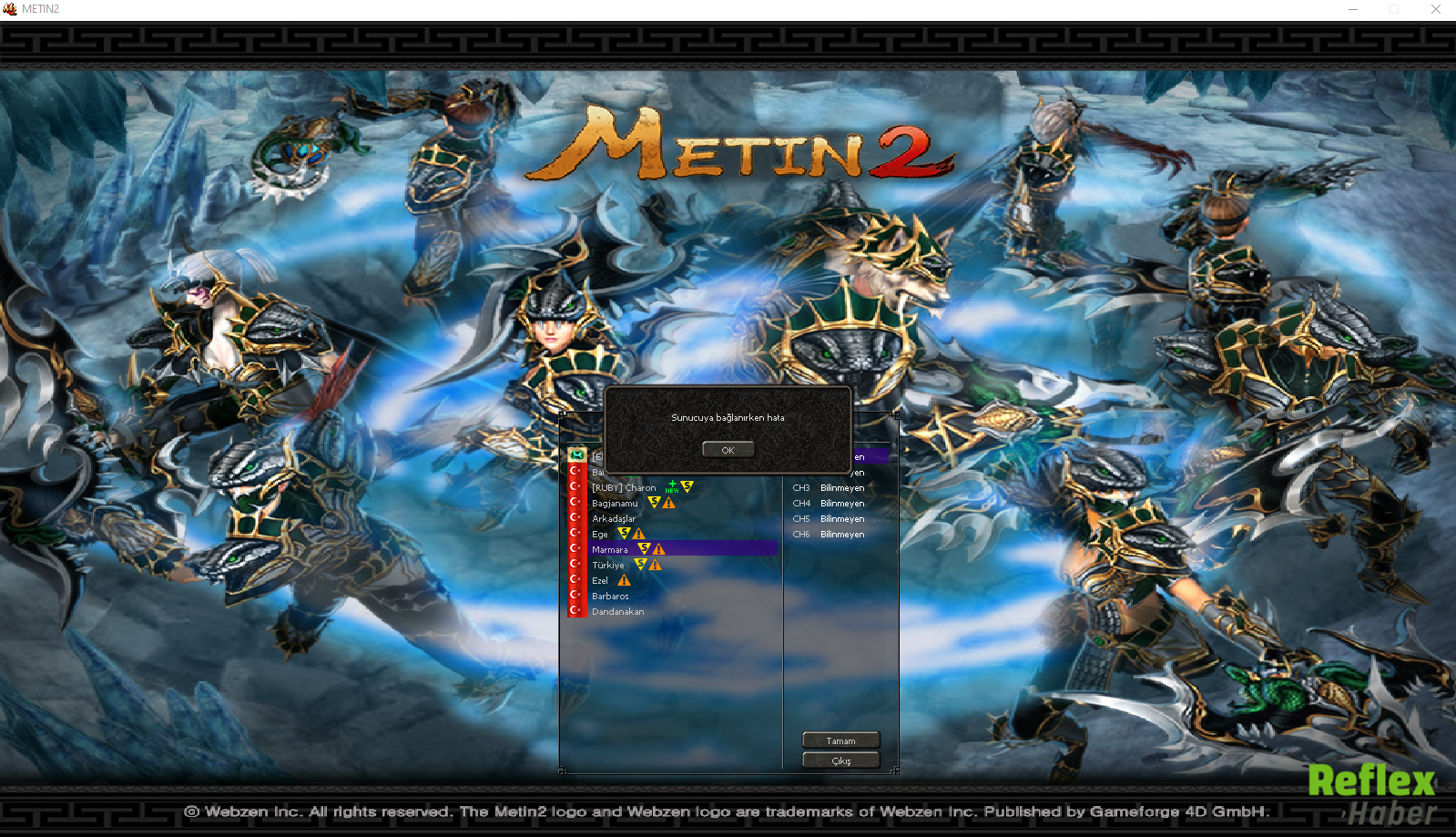This screenshot has height=837, width=1456.
Task: Select the Marmara server row
Action: 683,549
